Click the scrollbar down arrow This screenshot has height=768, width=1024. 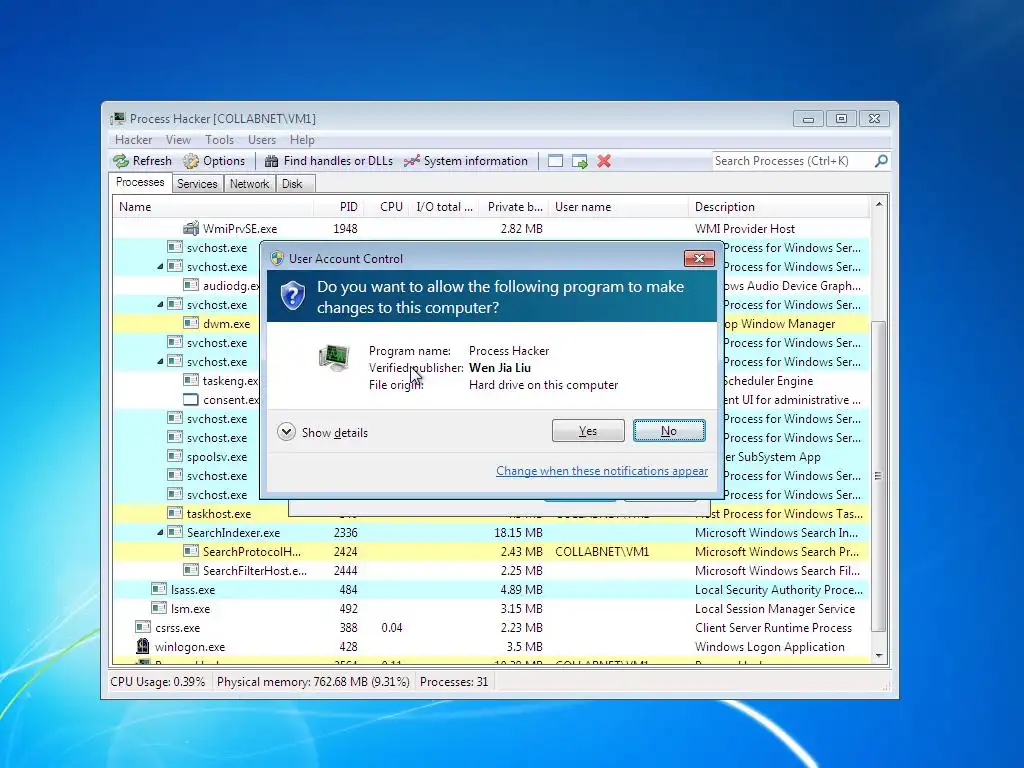click(879, 656)
